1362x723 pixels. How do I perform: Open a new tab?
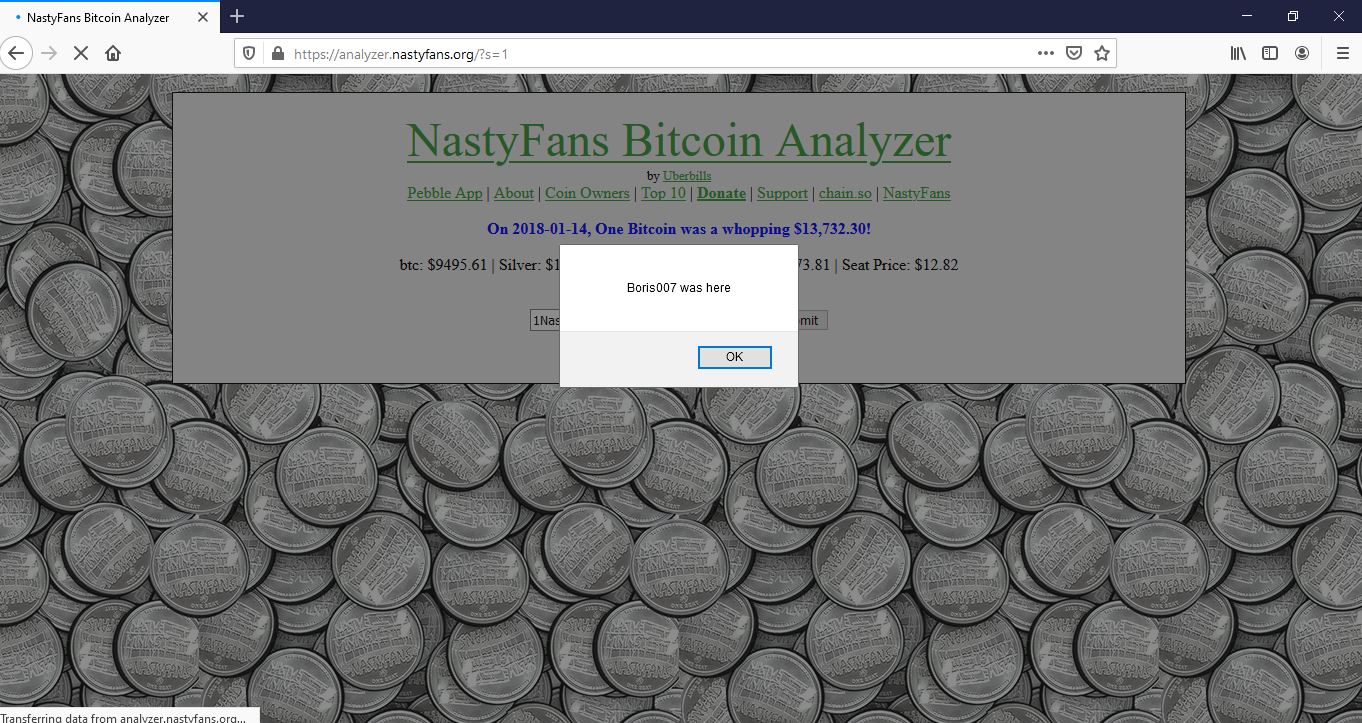click(237, 16)
